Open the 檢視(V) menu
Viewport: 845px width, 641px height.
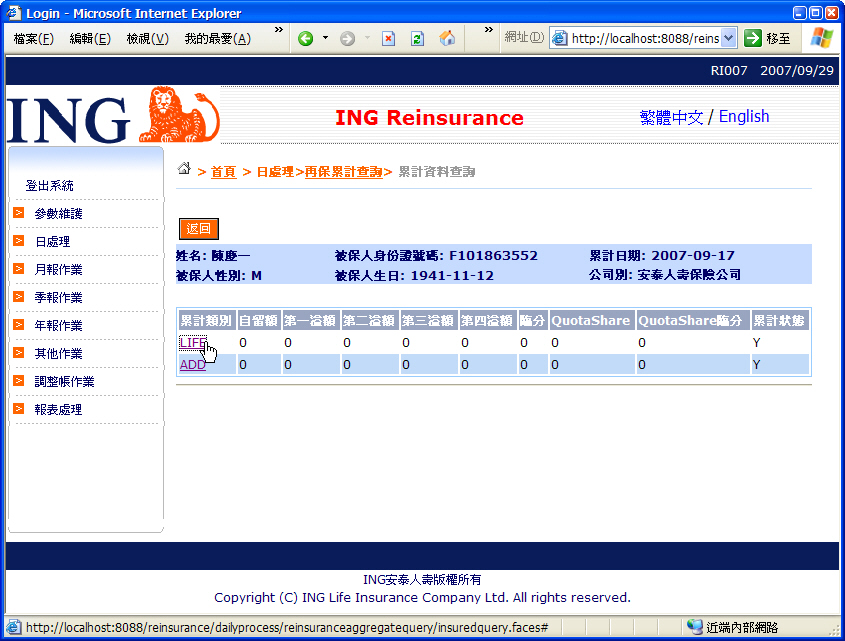click(x=148, y=39)
